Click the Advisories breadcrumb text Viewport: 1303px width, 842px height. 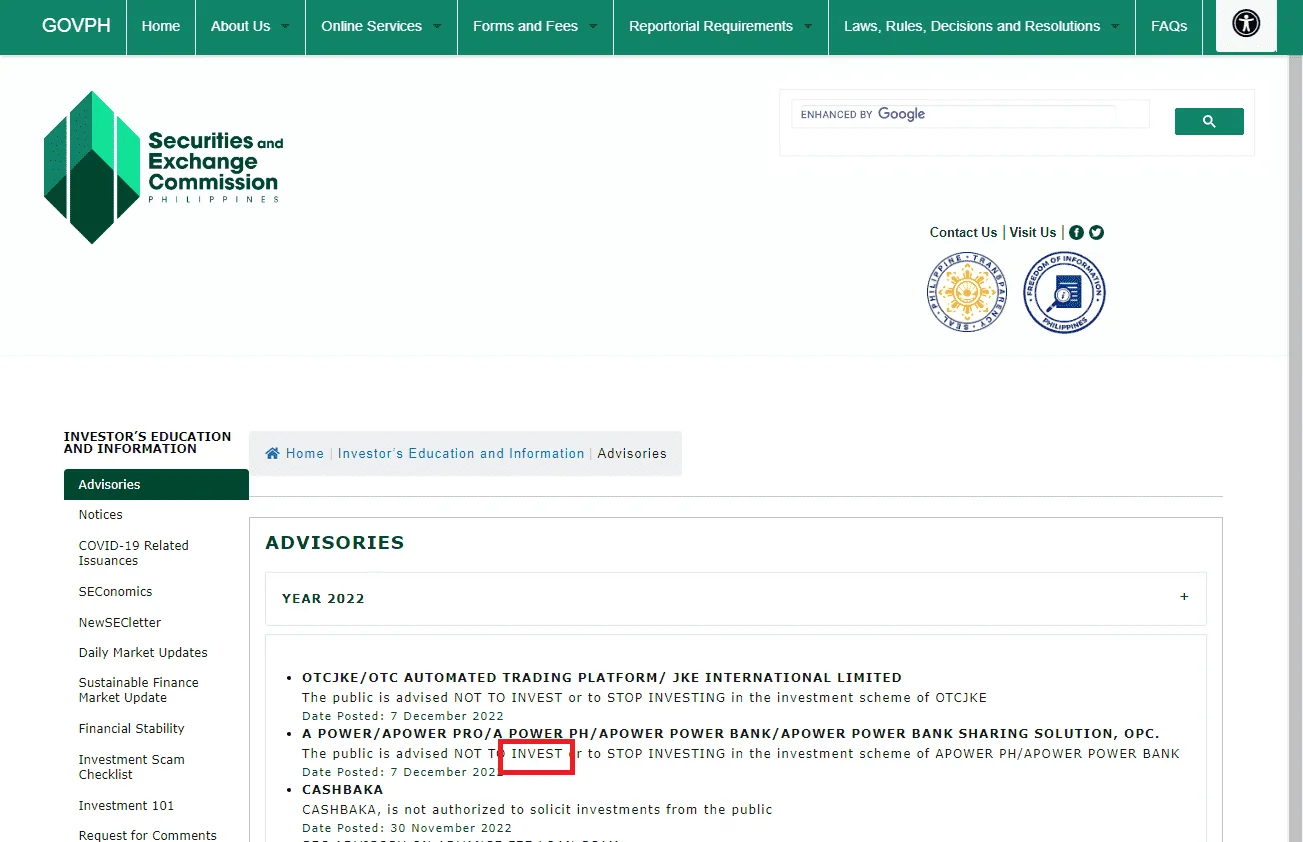coord(632,453)
